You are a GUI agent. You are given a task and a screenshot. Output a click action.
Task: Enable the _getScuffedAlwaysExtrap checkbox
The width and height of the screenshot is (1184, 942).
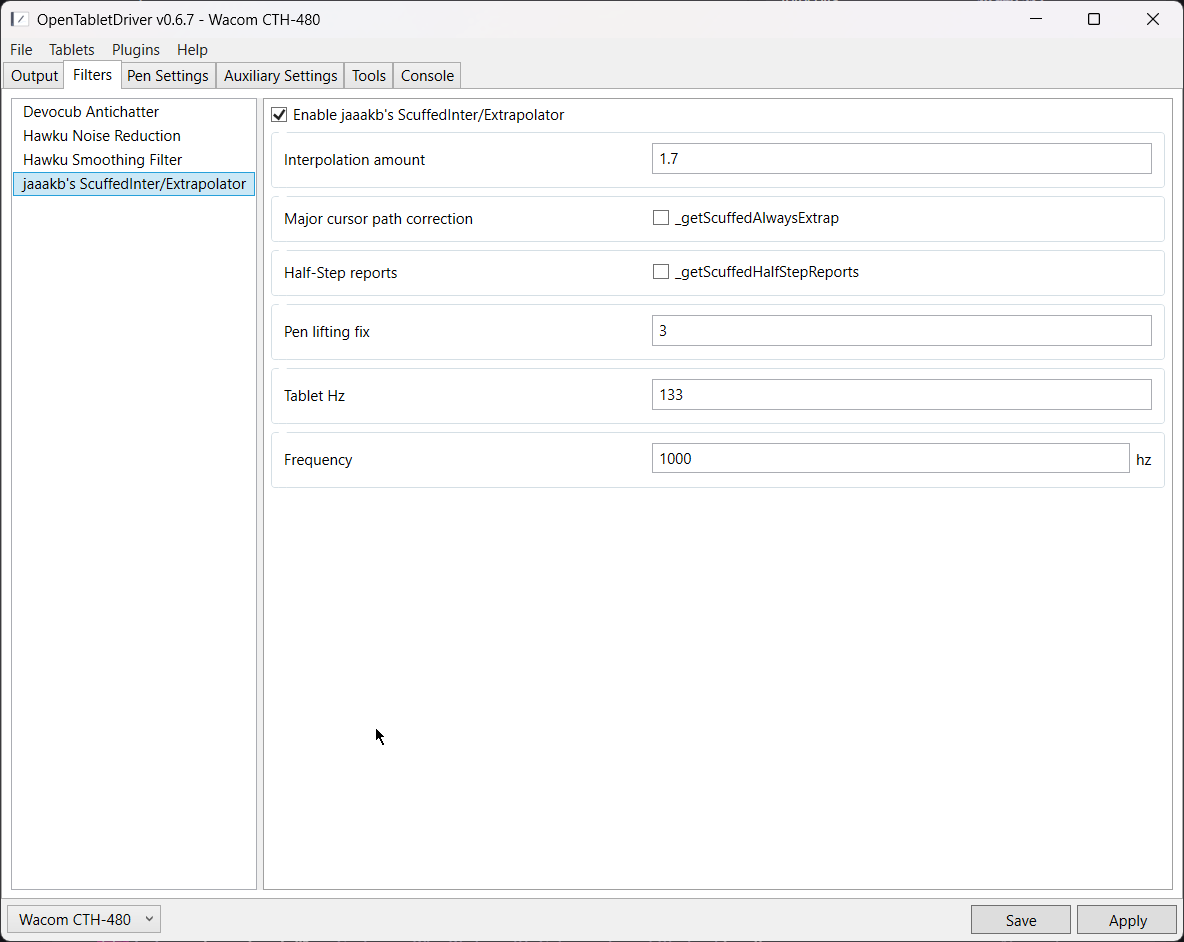pos(661,217)
